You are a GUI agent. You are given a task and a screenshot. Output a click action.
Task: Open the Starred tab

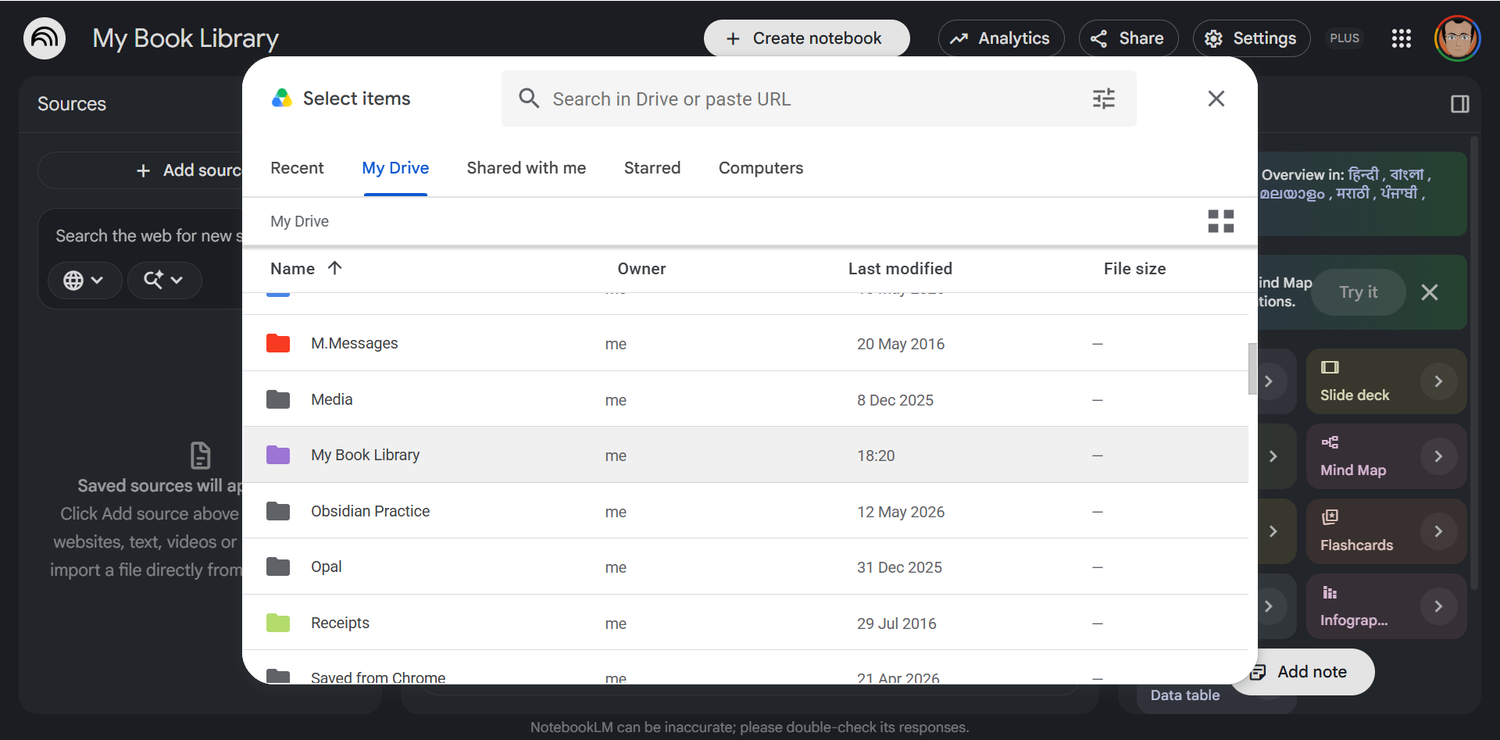652,168
